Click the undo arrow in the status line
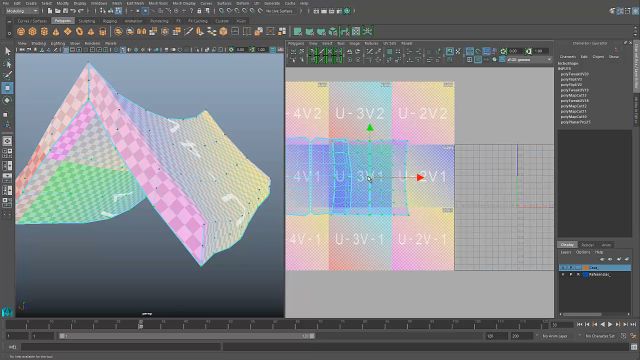This screenshot has width=640, height=360. 73,11
